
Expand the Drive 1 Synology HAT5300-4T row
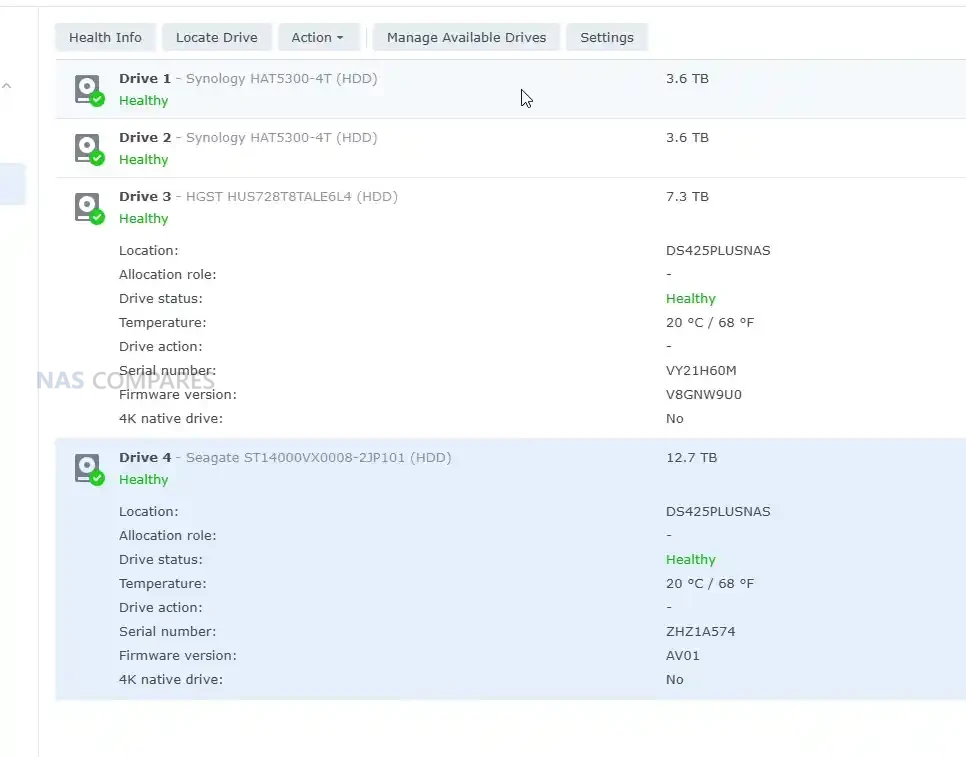coord(248,78)
